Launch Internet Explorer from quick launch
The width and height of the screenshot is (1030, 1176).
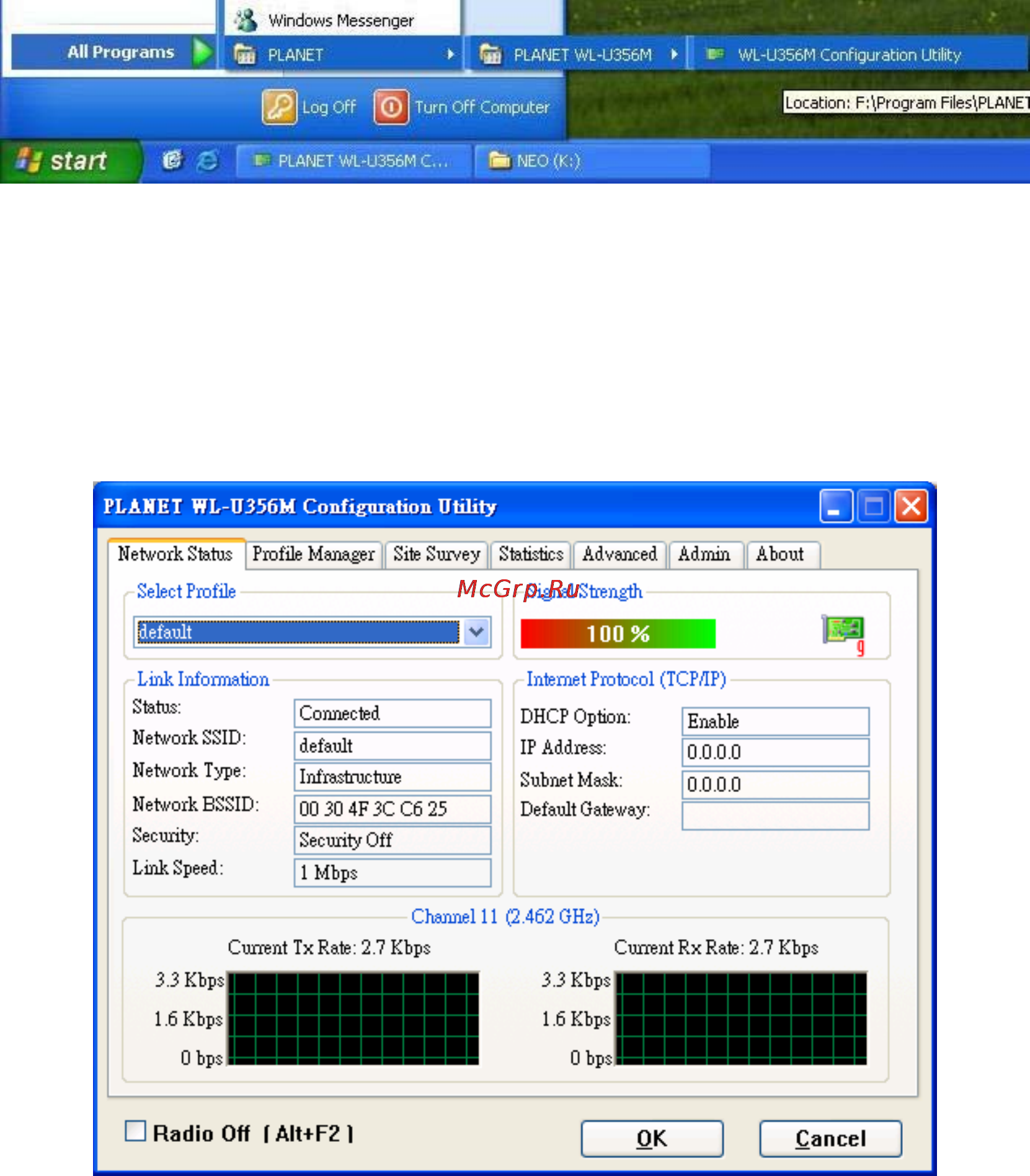coord(207,161)
